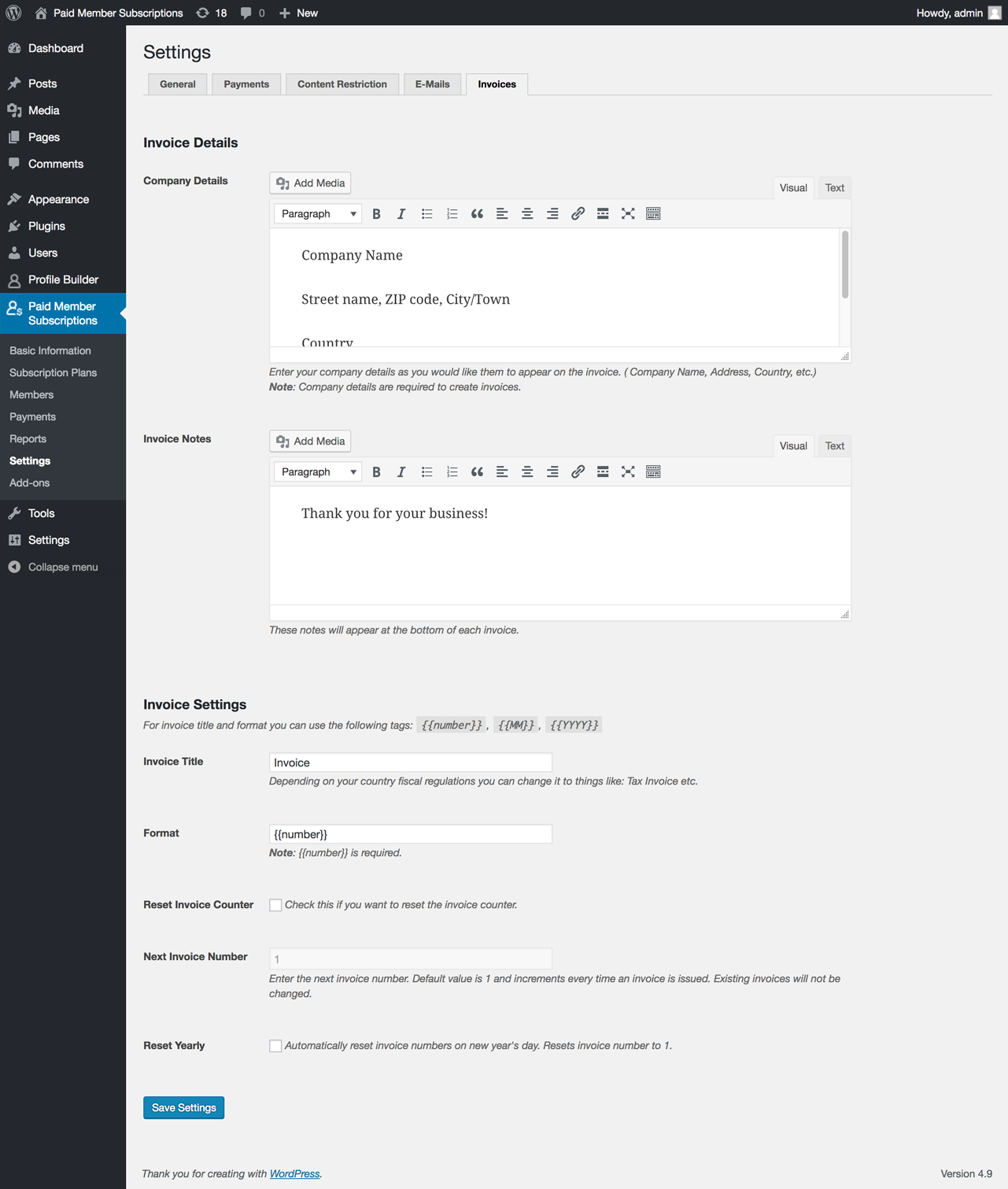Click WordPress logo in admin bar
Screen dimensions: 1008x1189
pyautogui.click(x=13, y=13)
